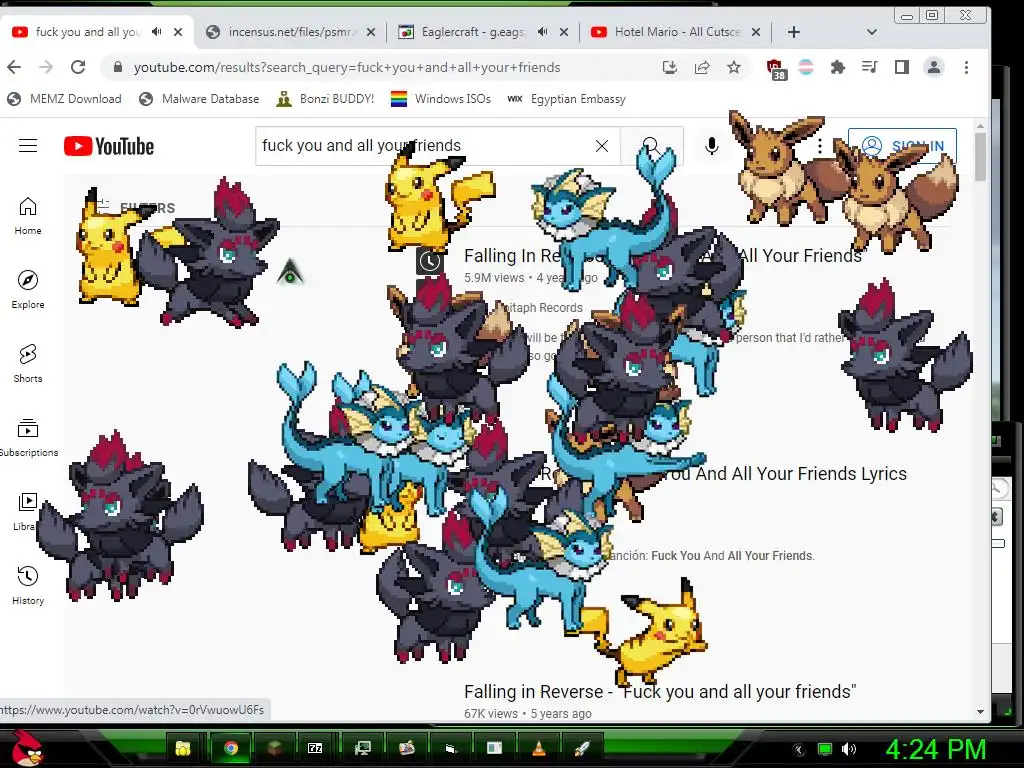Open Bonzi BUDDY! bookmark
The image size is (1024, 768).
(325, 99)
